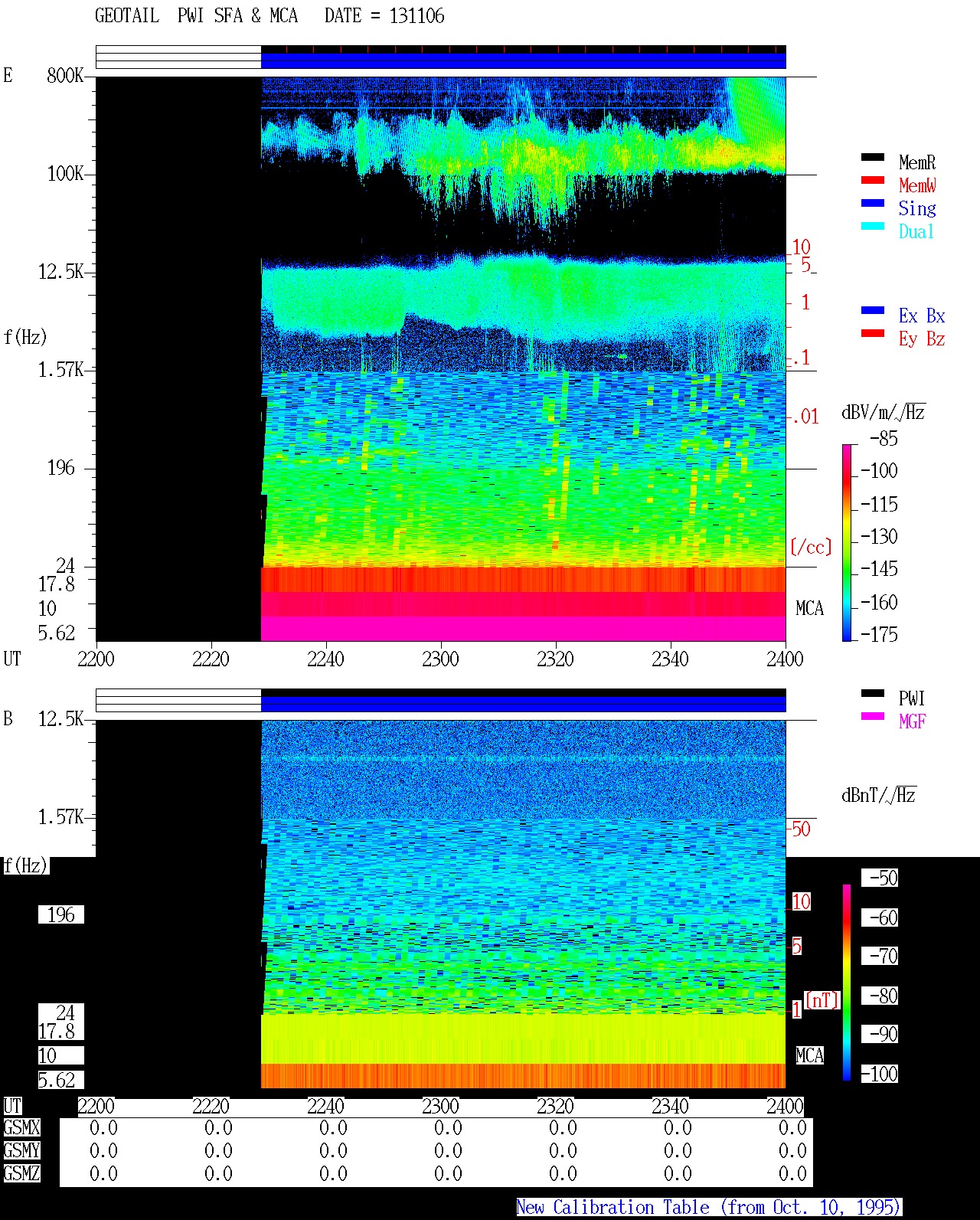
Task: Click the 800K frequency label on the E axis
Action: (65, 76)
